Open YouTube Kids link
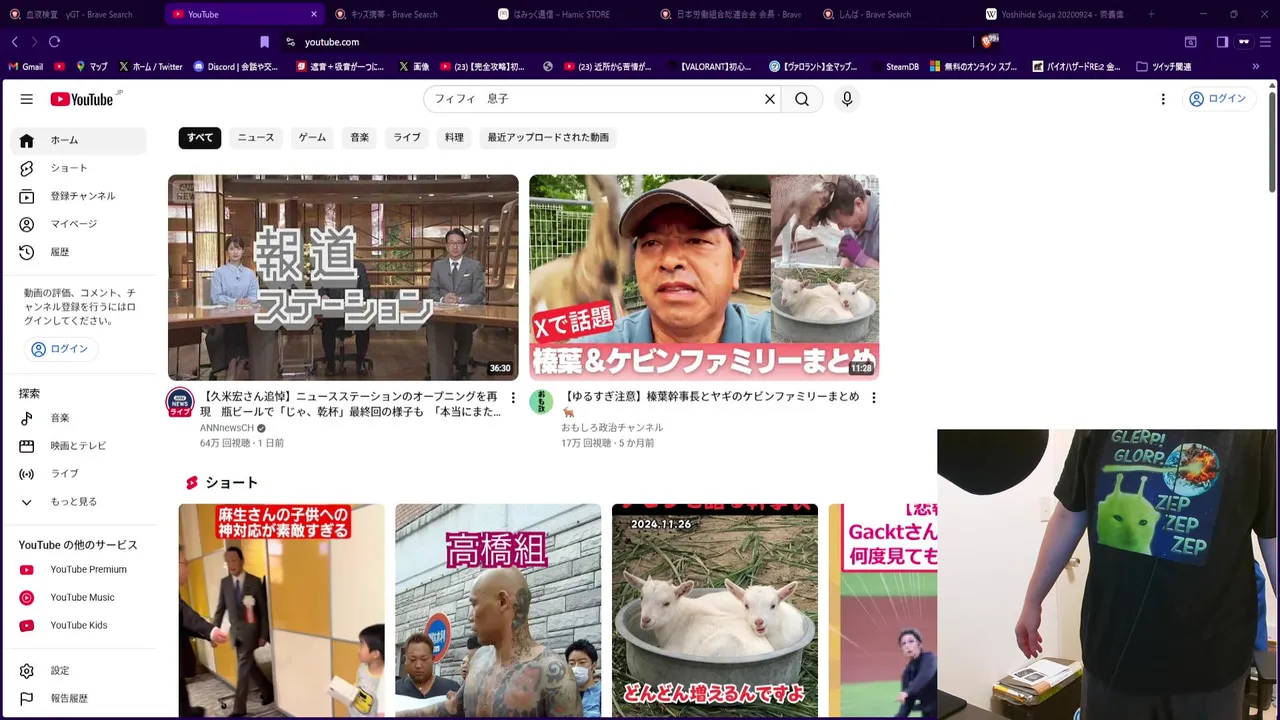This screenshot has height=720, width=1280. [x=78, y=626]
